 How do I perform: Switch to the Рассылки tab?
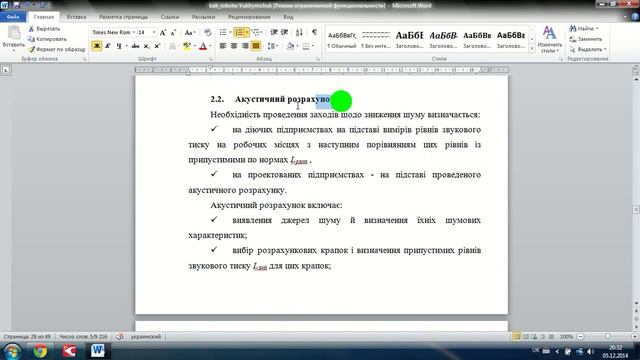(x=203, y=17)
